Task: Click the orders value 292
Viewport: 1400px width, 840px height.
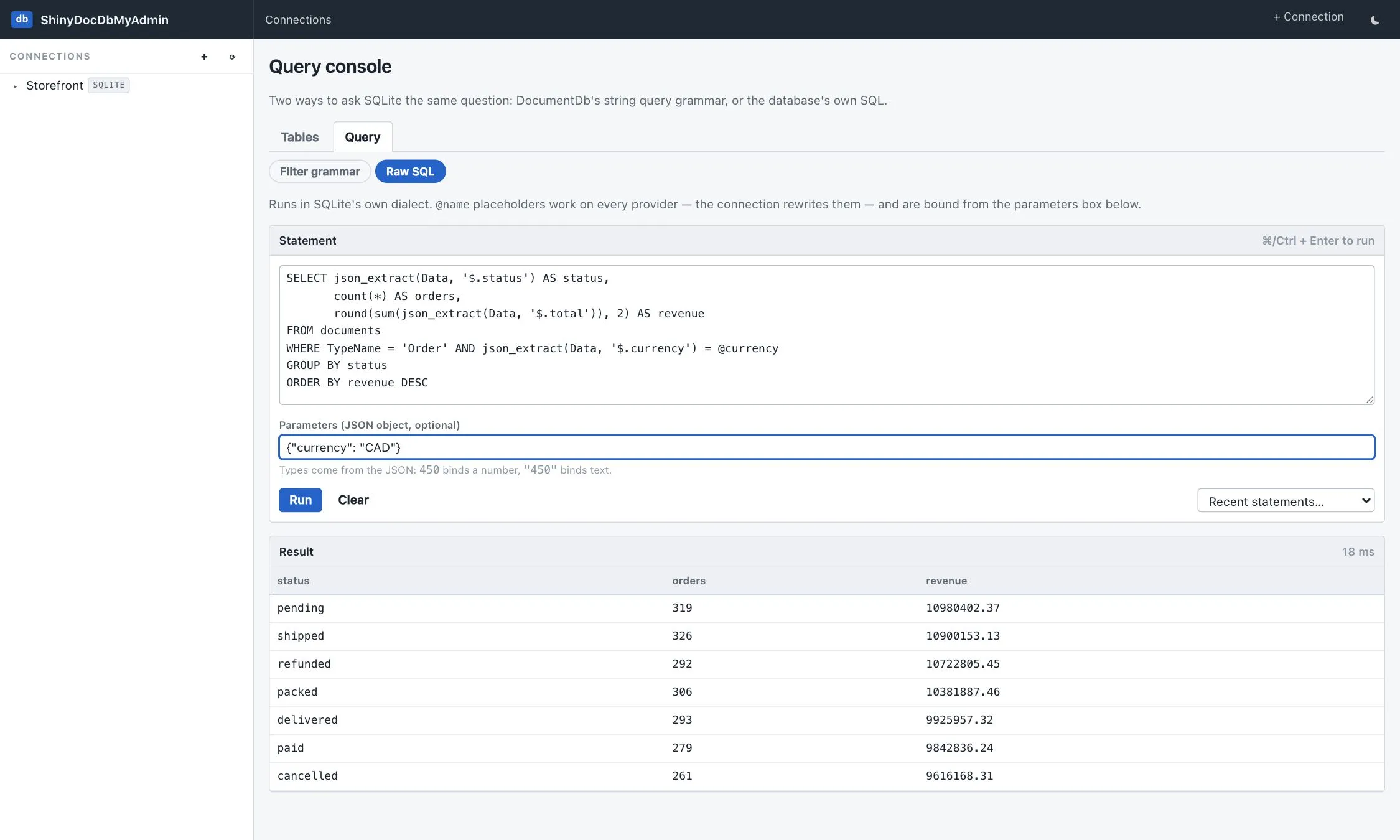Action: point(682,664)
